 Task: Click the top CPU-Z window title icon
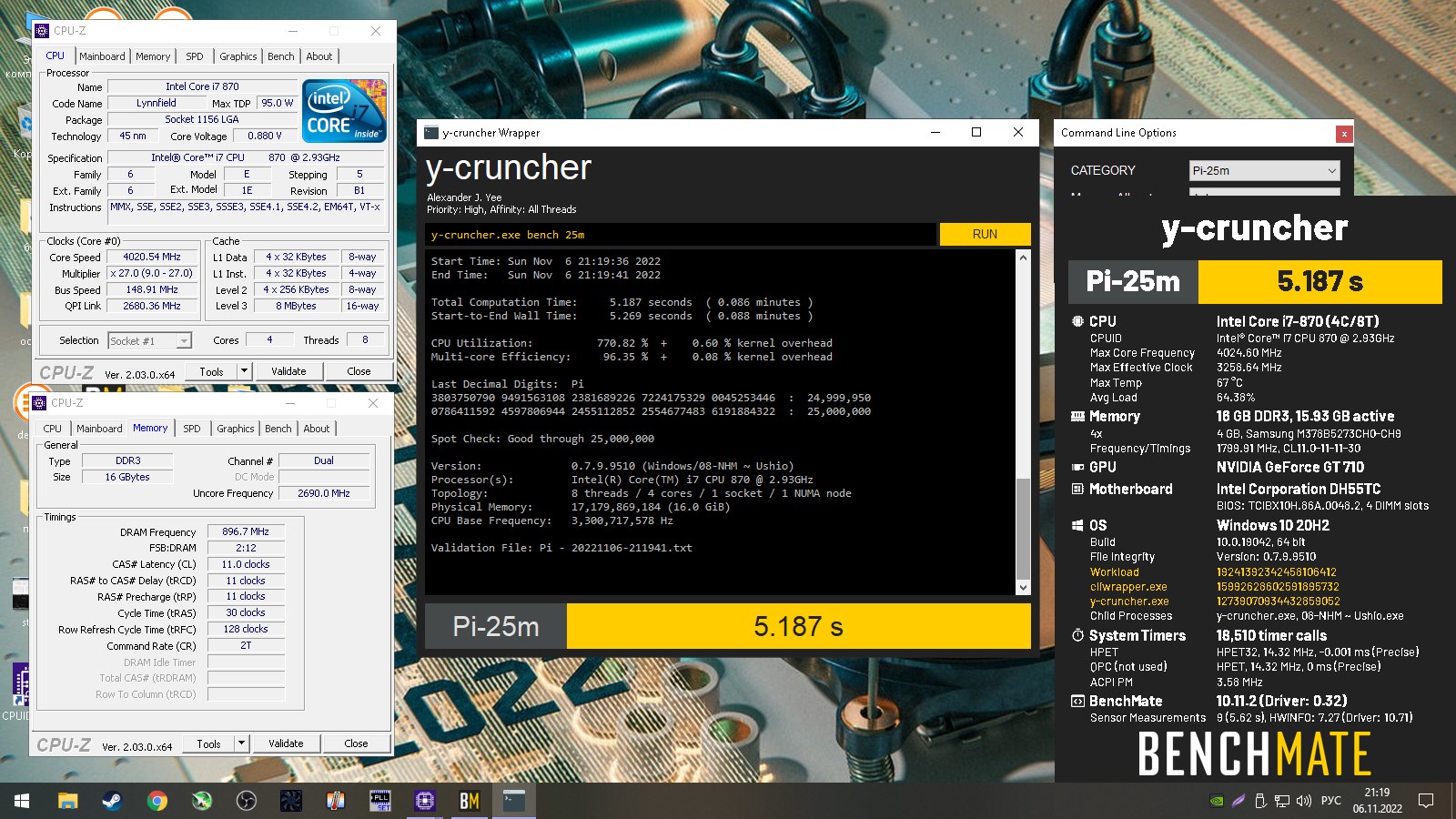[42, 31]
